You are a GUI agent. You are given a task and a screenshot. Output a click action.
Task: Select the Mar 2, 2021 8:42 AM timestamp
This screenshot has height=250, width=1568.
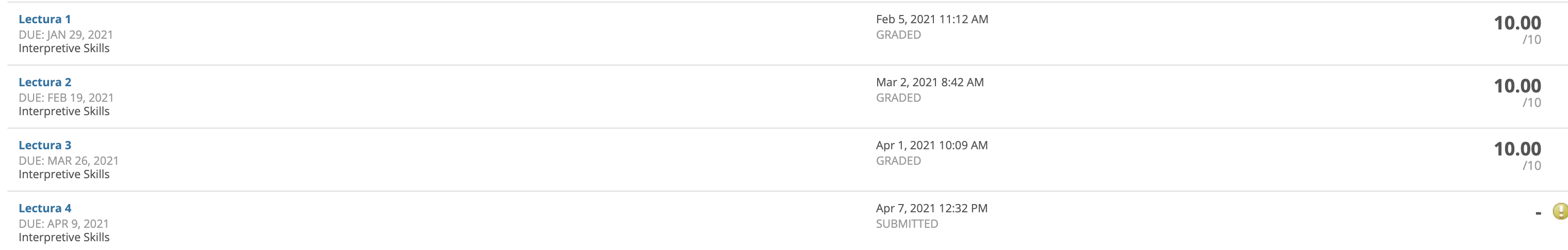pos(929,82)
